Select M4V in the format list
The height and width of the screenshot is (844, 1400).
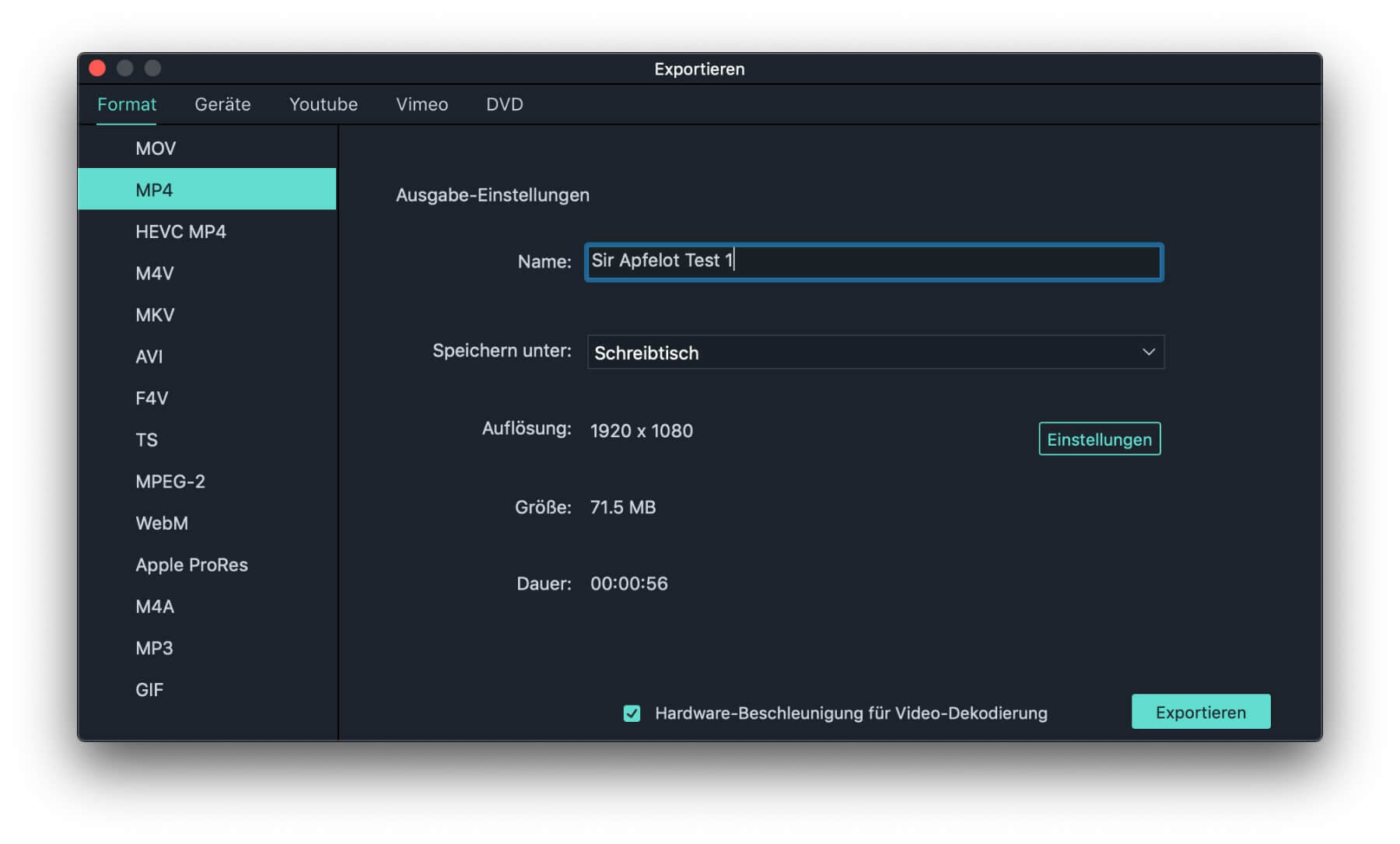tap(207, 273)
